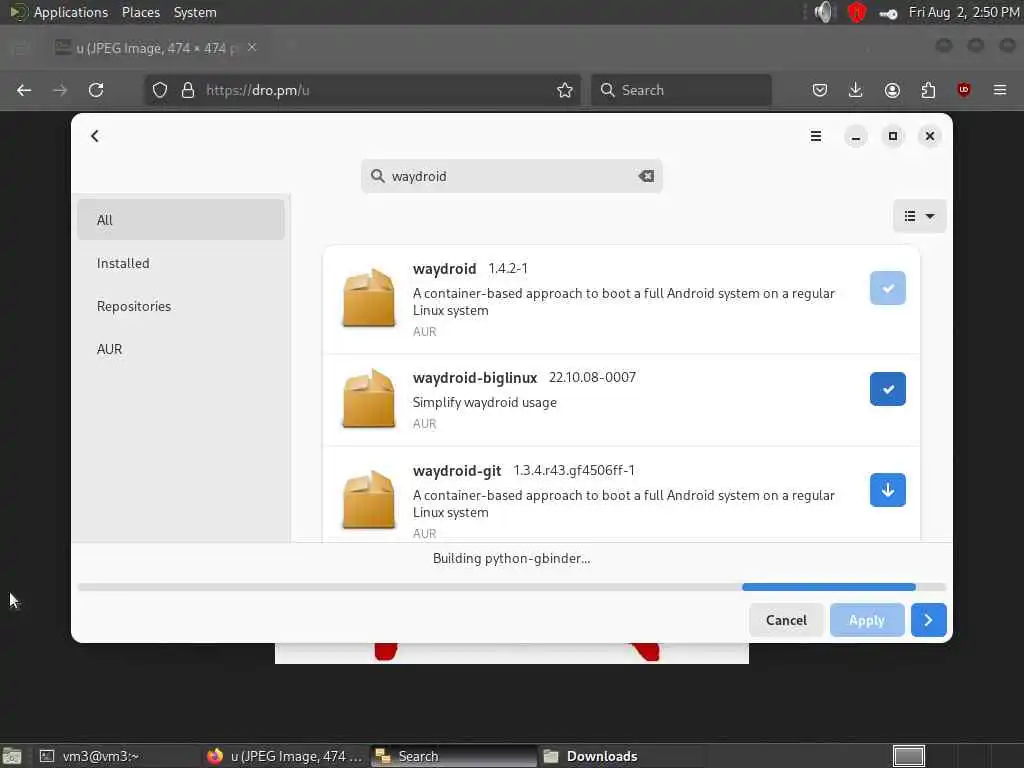
Task: Click the red shield tray icon
Action: coord(857,12)
